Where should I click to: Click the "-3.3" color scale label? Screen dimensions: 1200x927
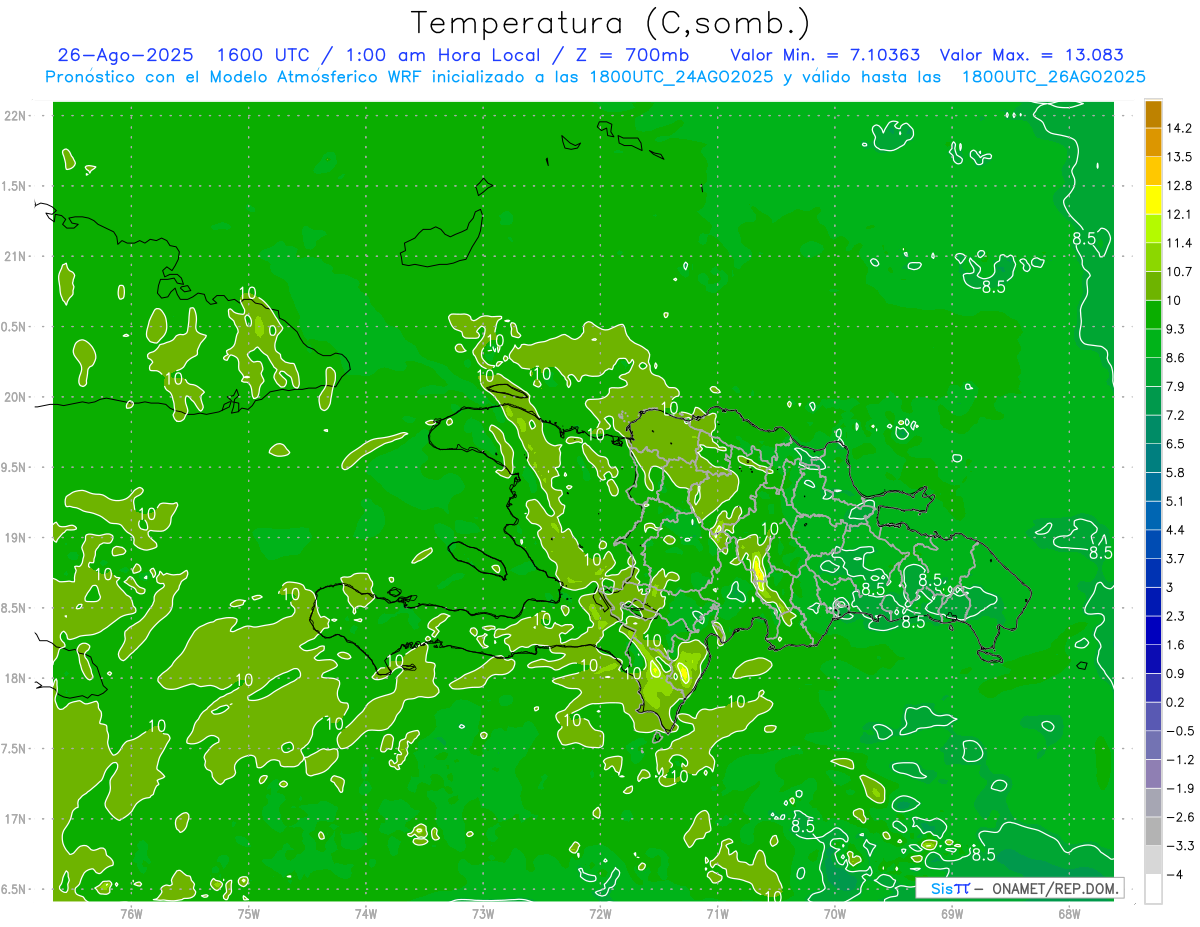click(1180, 846)
